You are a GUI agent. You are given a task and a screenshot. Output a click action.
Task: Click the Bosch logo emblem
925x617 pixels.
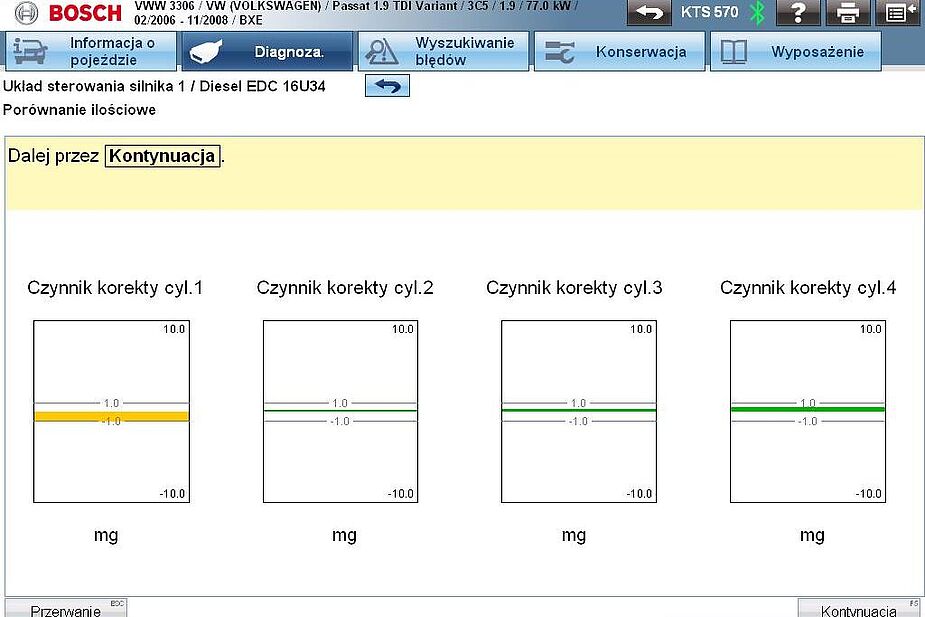(25, 13)
